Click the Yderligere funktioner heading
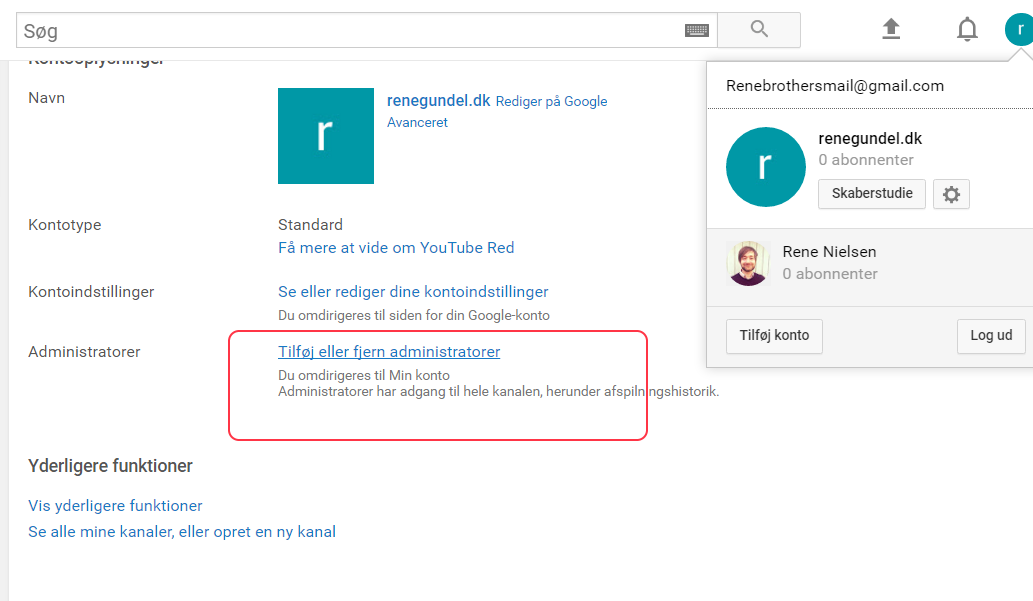The width and height of the screenshot is (1033, 601). tap(110, 466)
